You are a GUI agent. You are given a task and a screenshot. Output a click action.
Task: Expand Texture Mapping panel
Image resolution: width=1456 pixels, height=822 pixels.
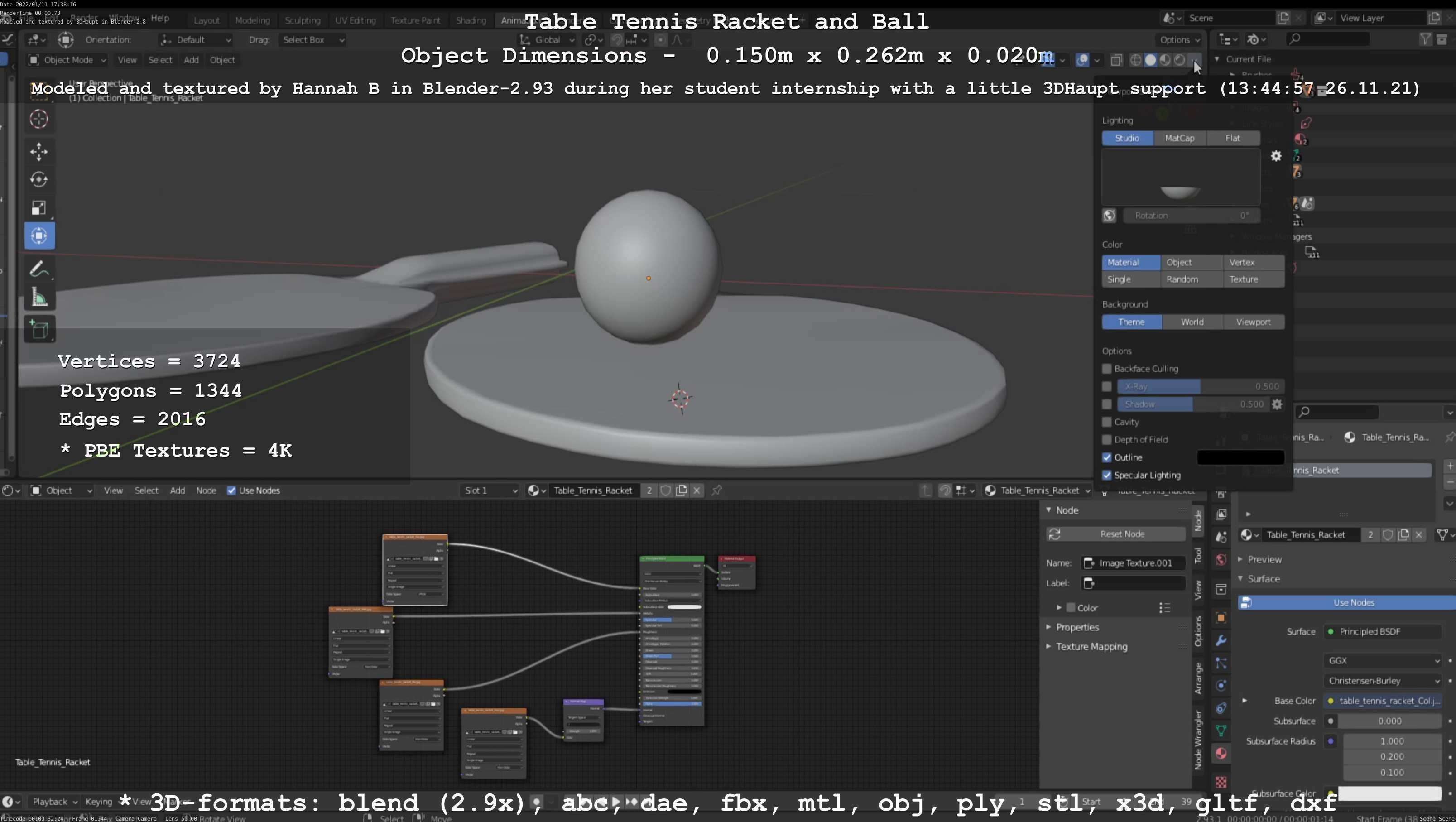[x=1091, y=646]
